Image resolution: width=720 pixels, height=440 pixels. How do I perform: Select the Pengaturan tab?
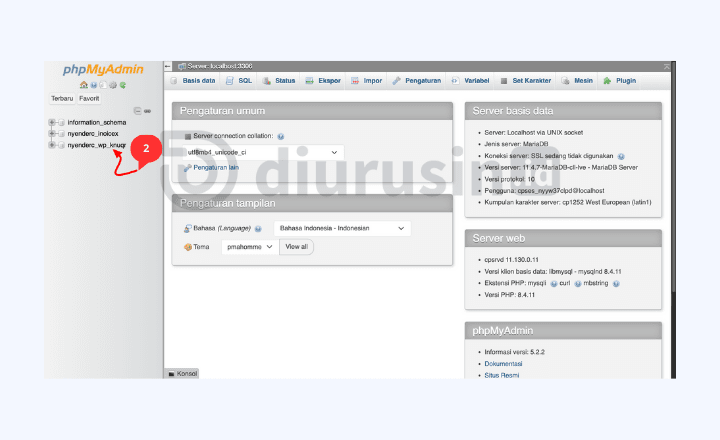pos(417,81)
